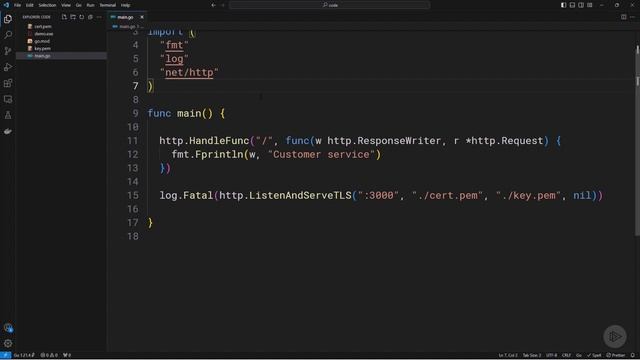Open the Explorer view in activity bar

tap(8, 19)
